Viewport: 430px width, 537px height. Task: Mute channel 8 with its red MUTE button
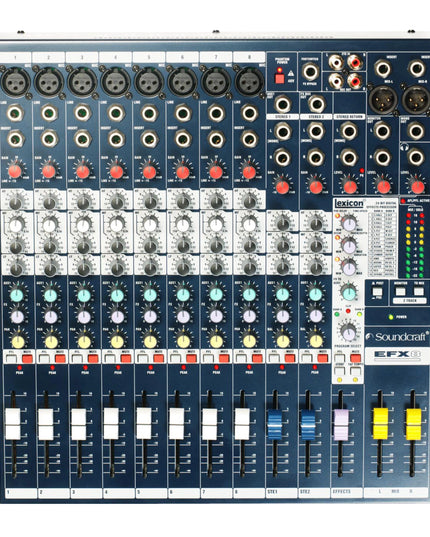coord(257,359)
